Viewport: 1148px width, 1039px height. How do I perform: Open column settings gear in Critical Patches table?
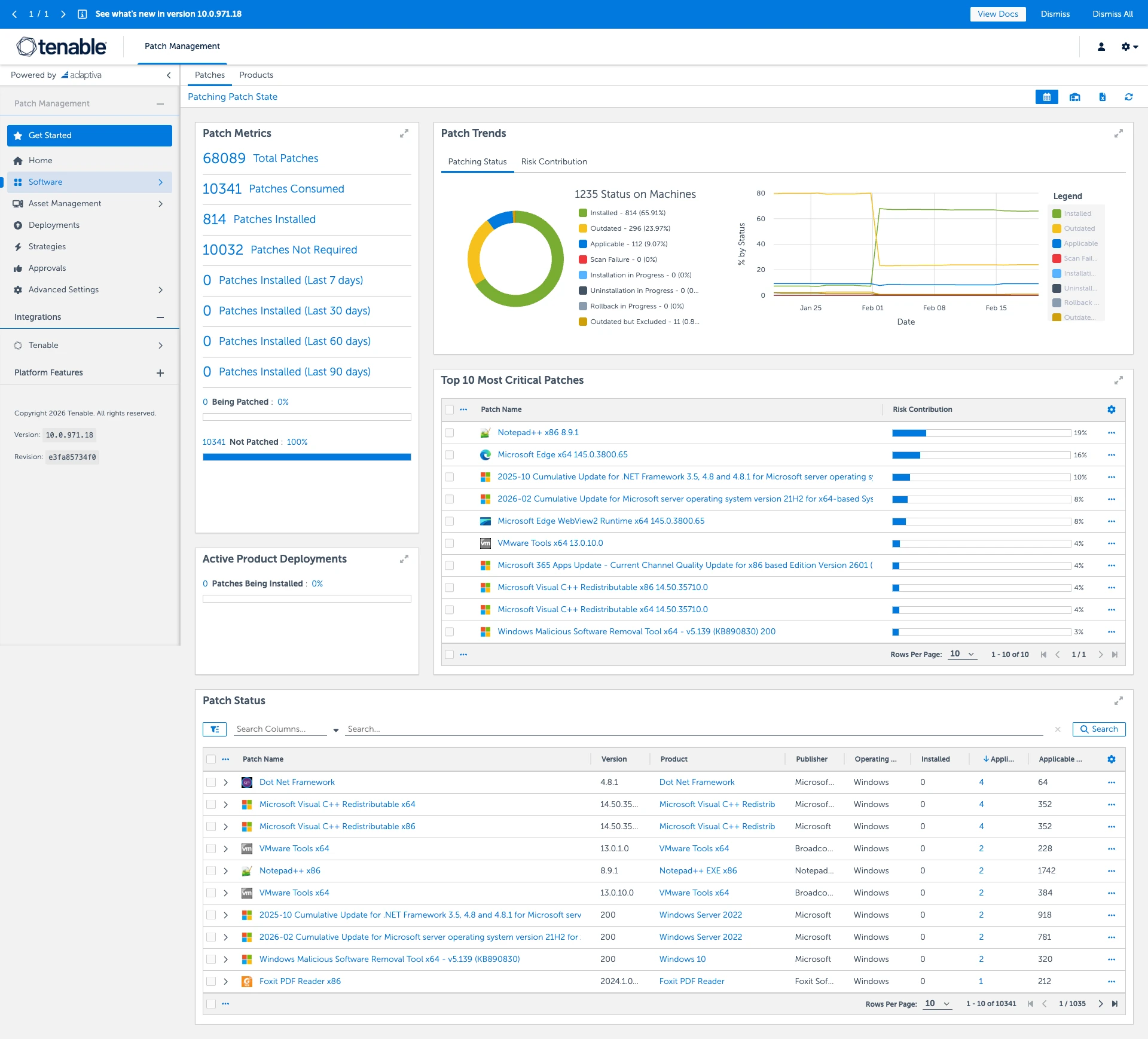[1111, 410]
